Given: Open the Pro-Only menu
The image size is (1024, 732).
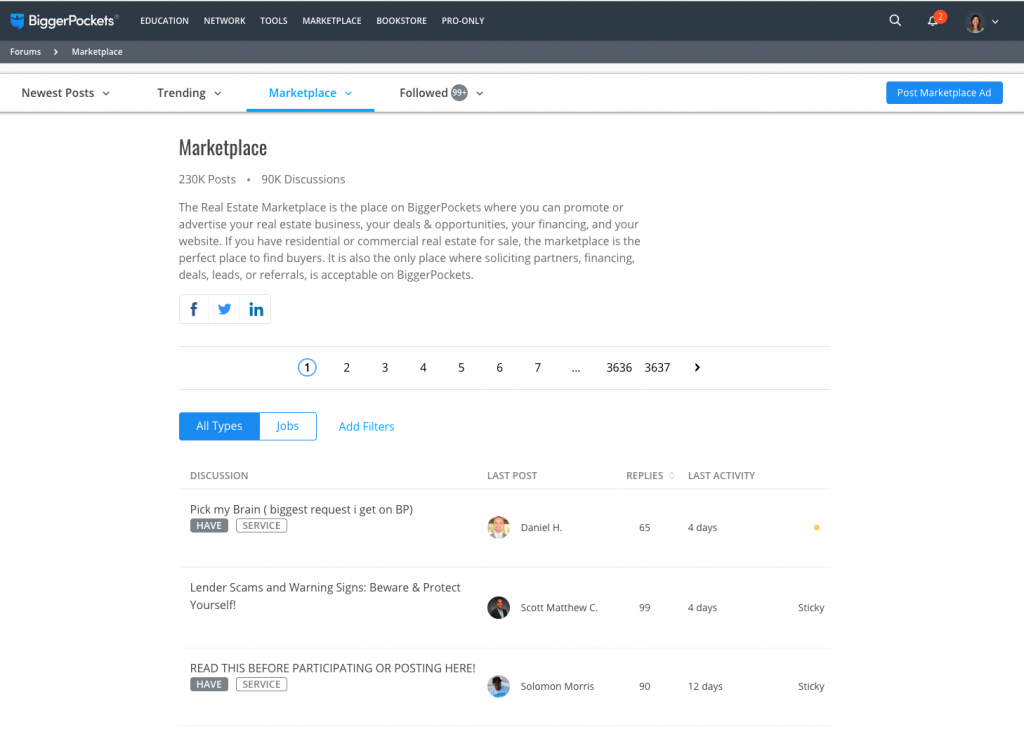Looking at the screenshot, I should [463, 21].
